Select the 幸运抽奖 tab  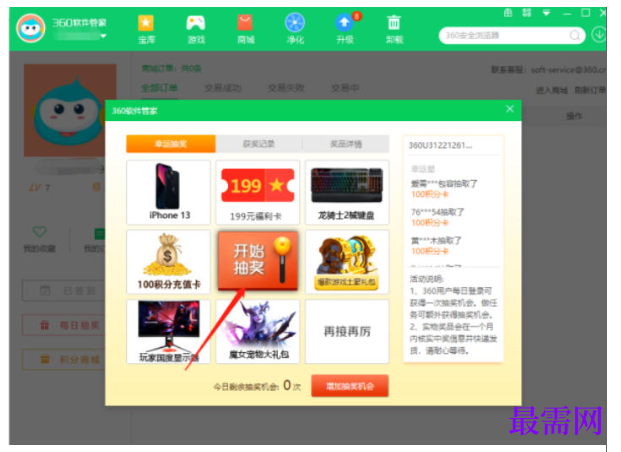tap(171, 144)
